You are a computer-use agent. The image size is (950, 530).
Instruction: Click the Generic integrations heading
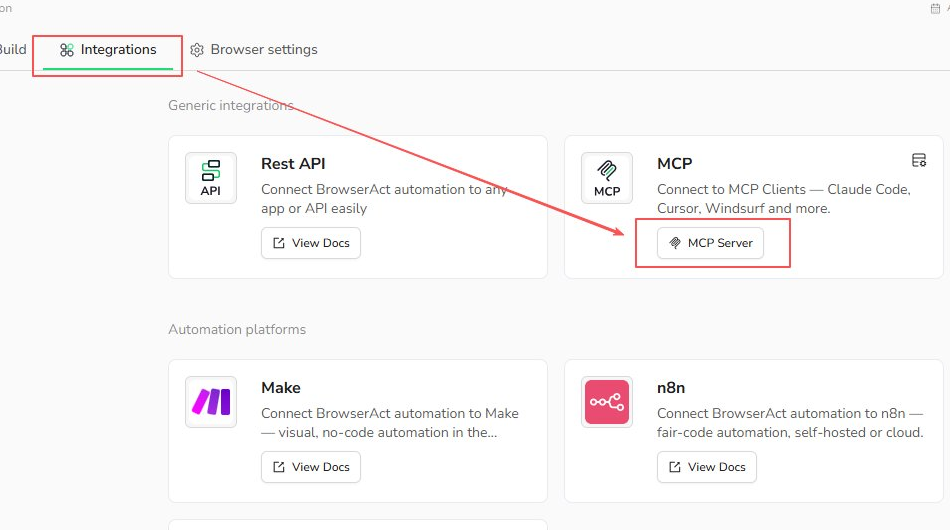(231, 105)
